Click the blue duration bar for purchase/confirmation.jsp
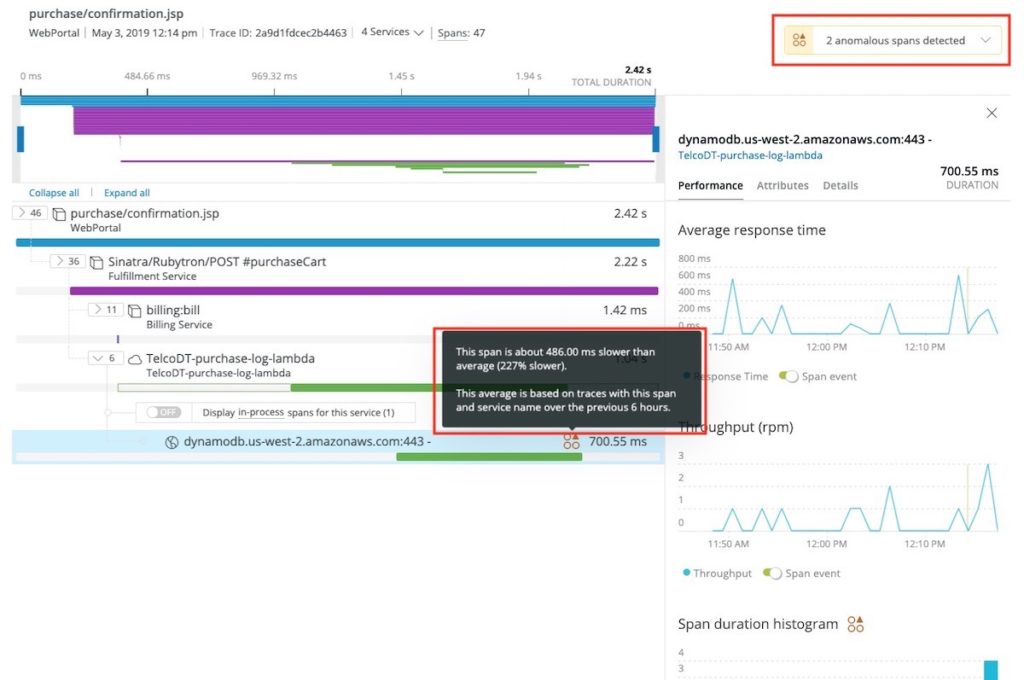The width and height of the screenshot is (1024, 680). pos(338,242)
